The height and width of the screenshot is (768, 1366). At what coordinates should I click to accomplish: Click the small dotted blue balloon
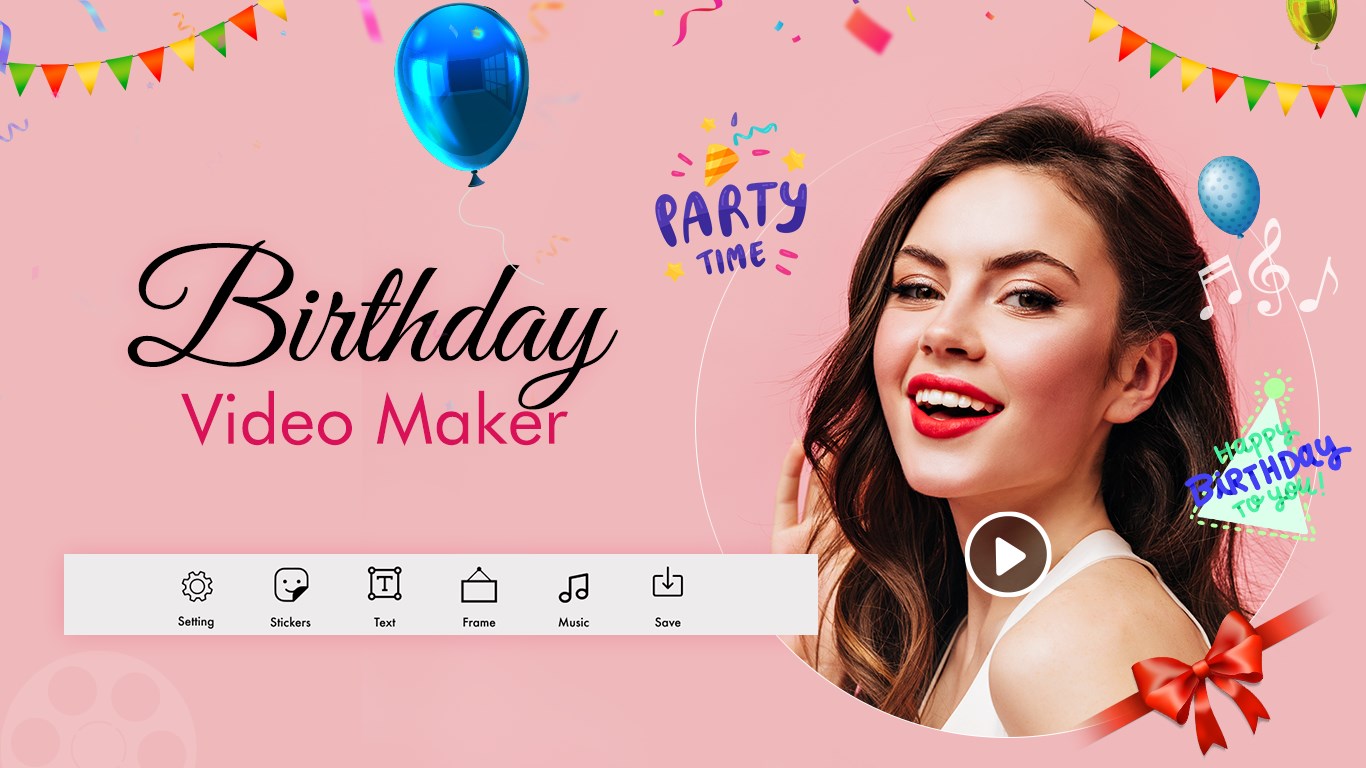1229,195
